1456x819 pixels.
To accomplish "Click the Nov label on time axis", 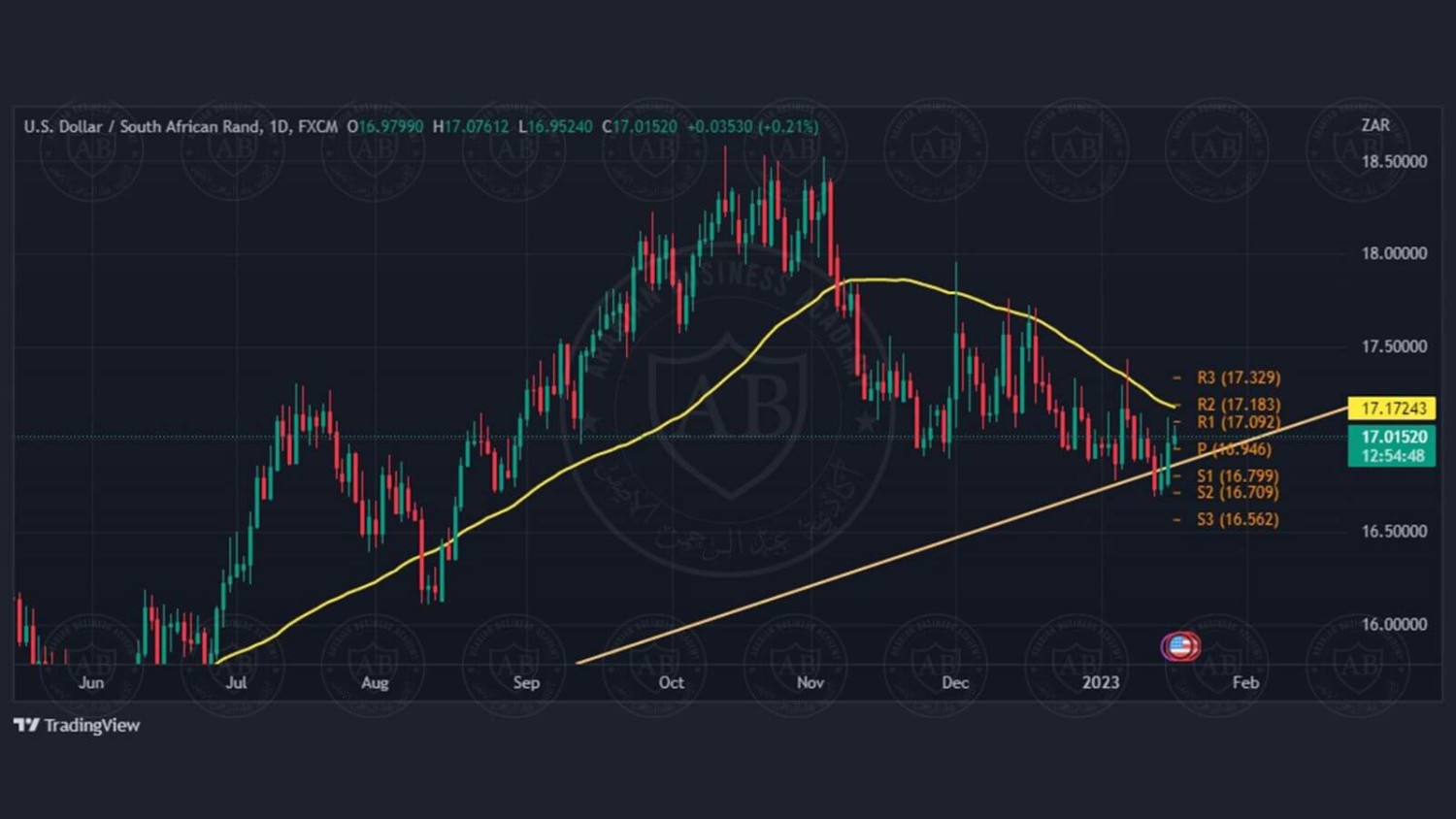I will (811, 682).
